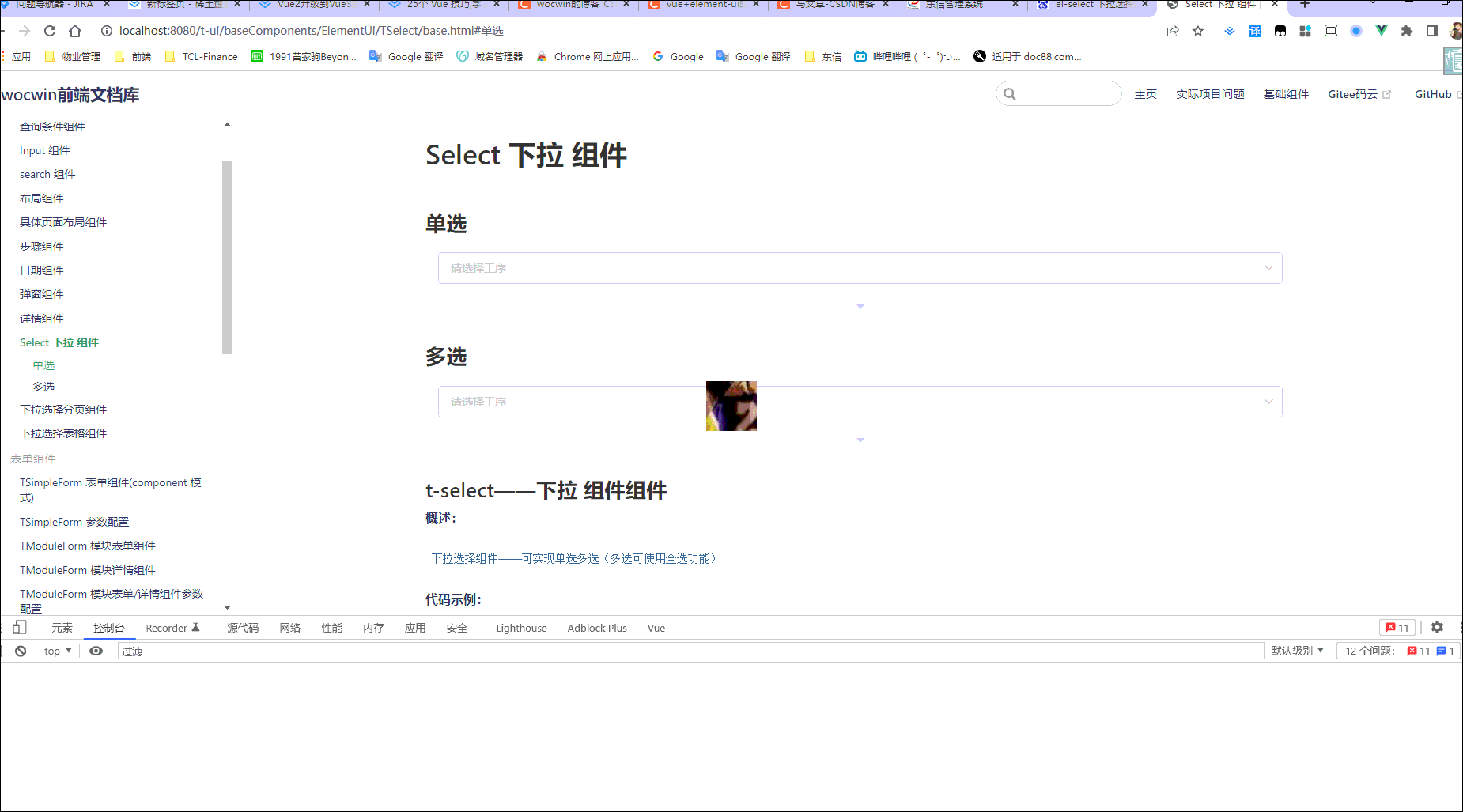Open the site info icon before the URL
Screen dimensions: 1463x812
[107, 31]
